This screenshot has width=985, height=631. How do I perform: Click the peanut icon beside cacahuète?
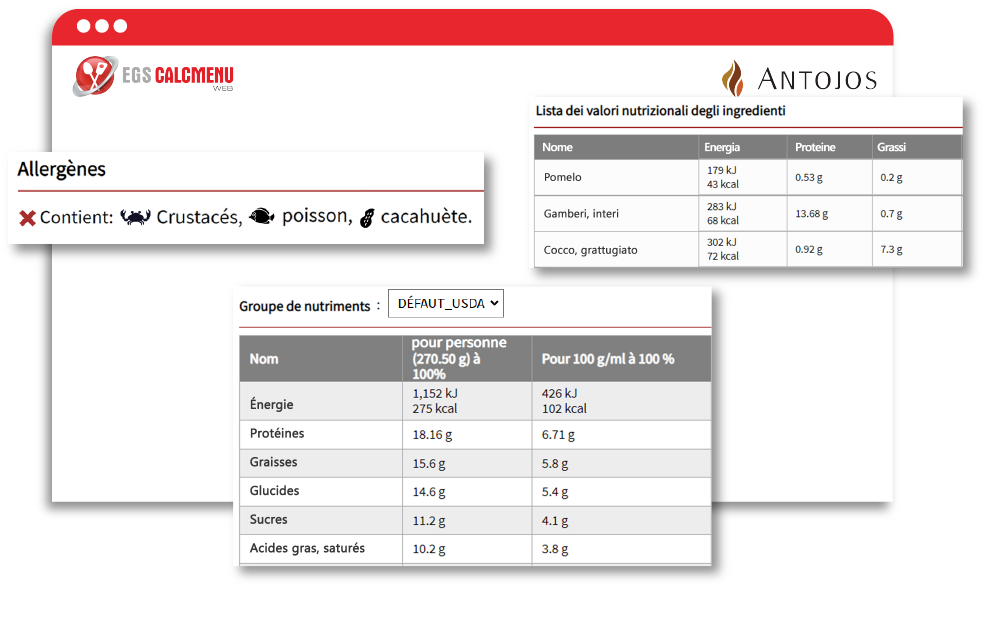pyautogui.click(x=367, y=217)
